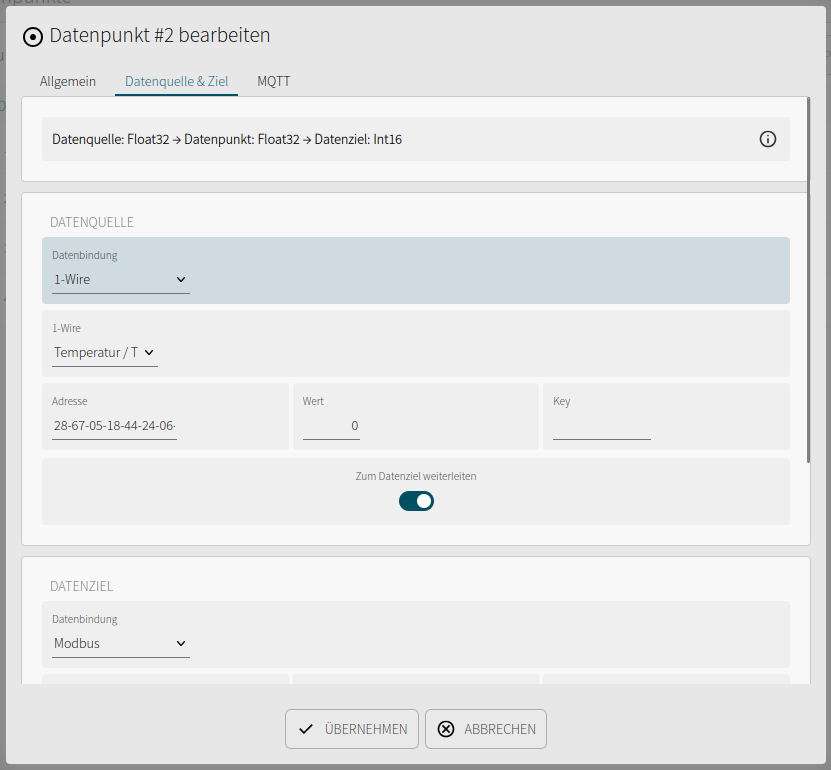831x770 pixels.
Task: Focus the Wert input field
Action: [x=331, y=426]
